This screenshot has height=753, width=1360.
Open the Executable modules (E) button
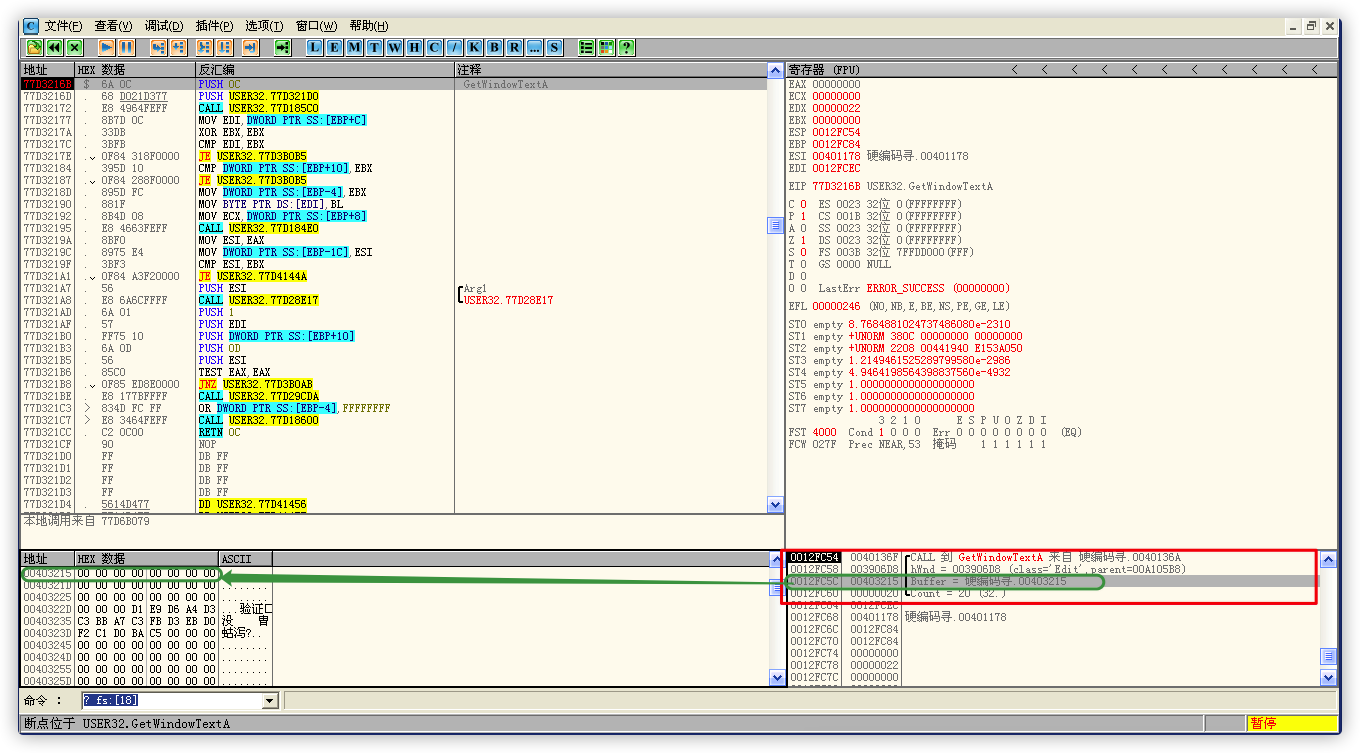coord(335,47)
